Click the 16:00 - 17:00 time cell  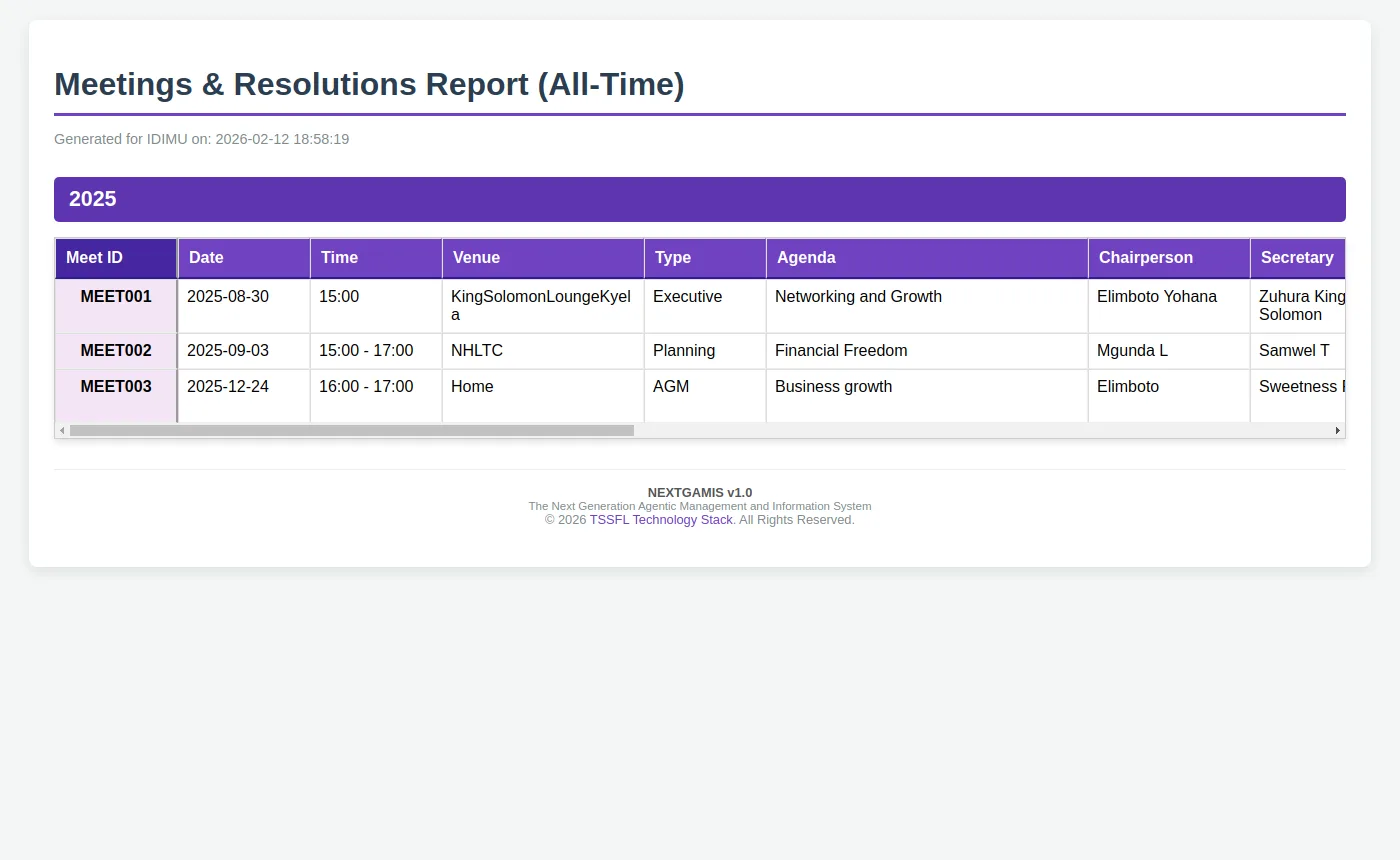[376, 396]
